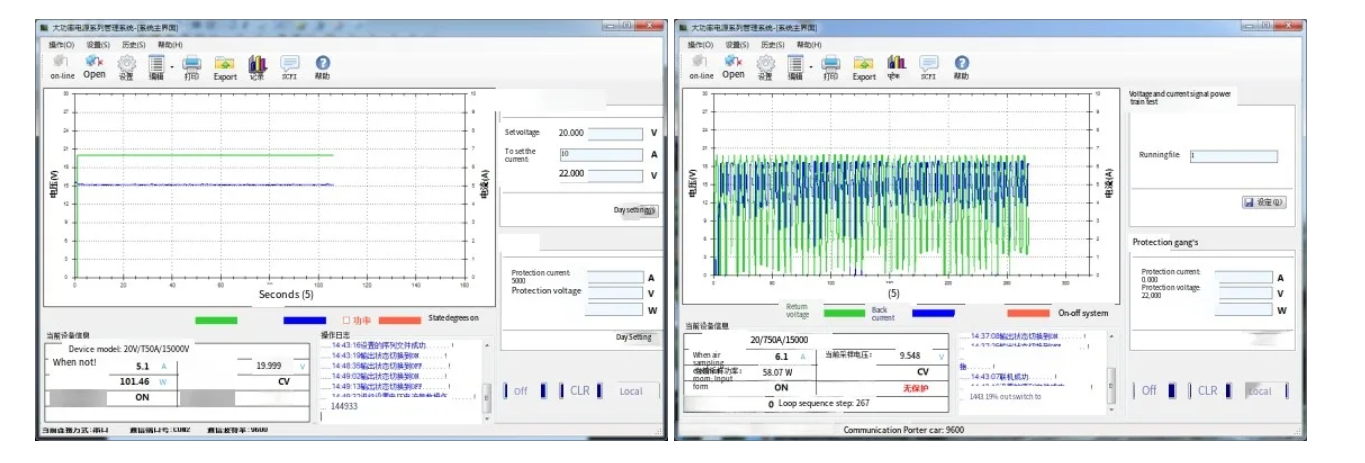This screenshot has width=1365, height=463.
Task: Toggle the Off output switch in right window
Action: point(1149,390)
